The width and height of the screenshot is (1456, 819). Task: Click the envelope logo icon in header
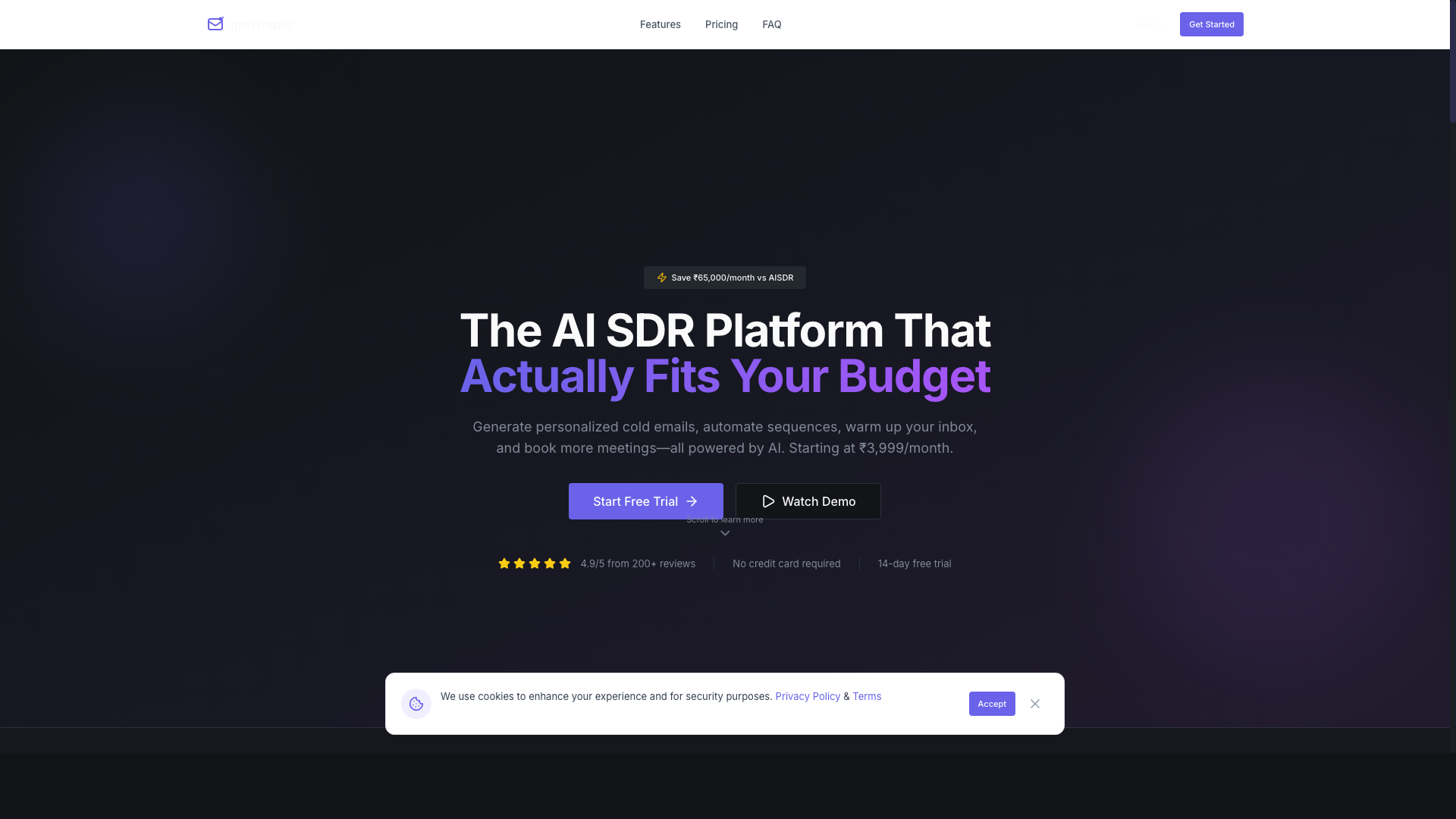(x=215, y=24)
